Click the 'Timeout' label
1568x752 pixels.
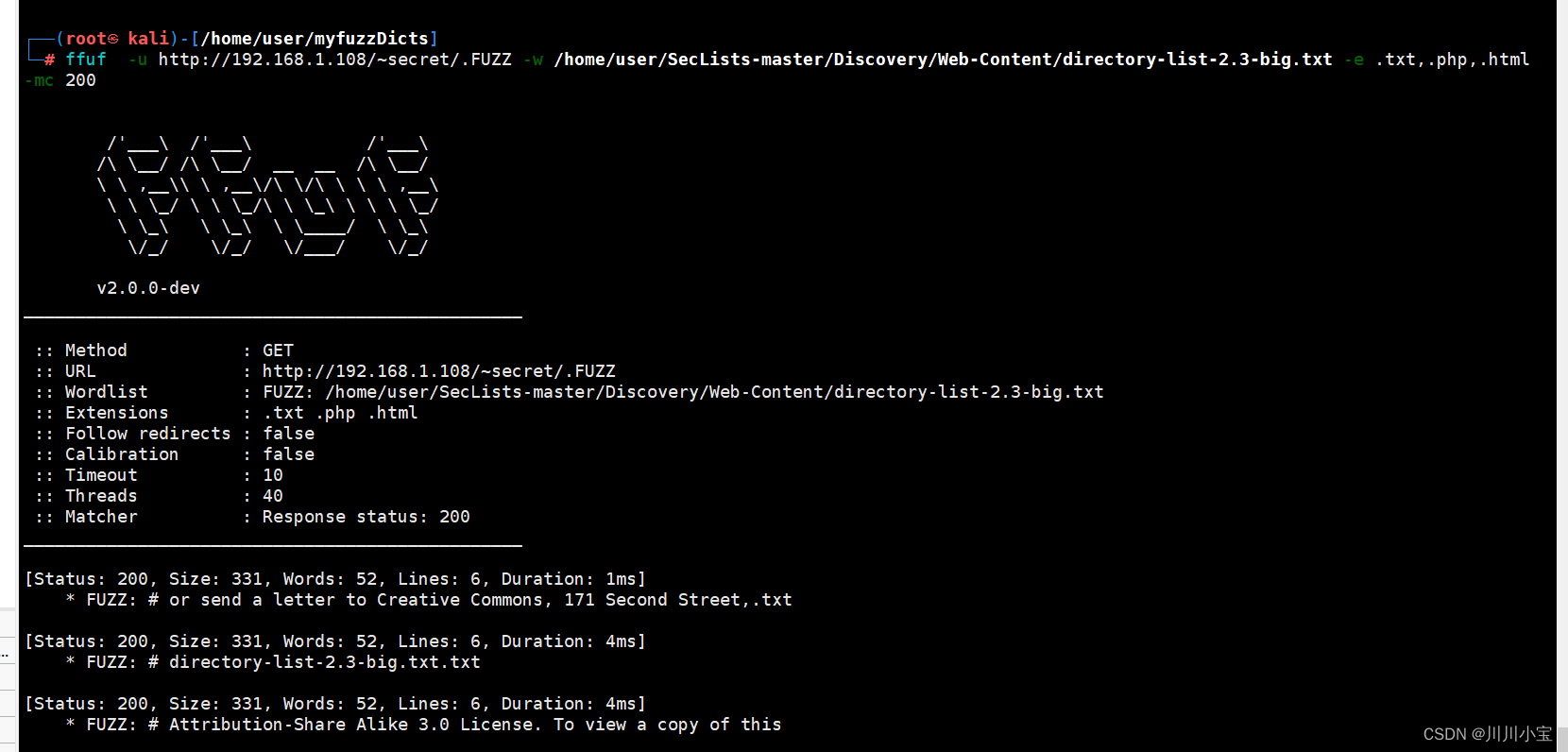[x=101, y=475]
